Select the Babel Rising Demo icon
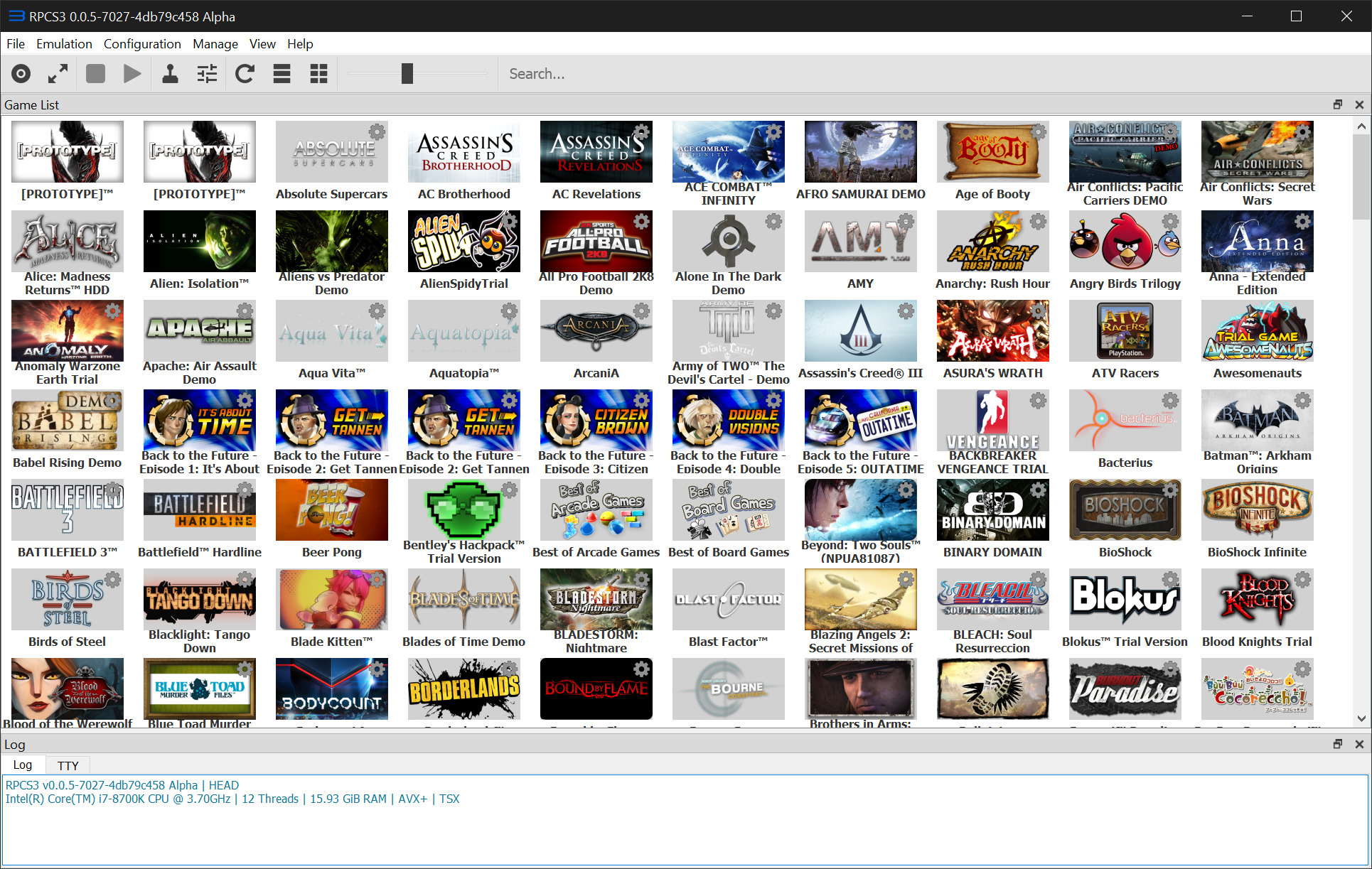The width and height of the screenshot is (1372, 869). click(x=68, y=420)
